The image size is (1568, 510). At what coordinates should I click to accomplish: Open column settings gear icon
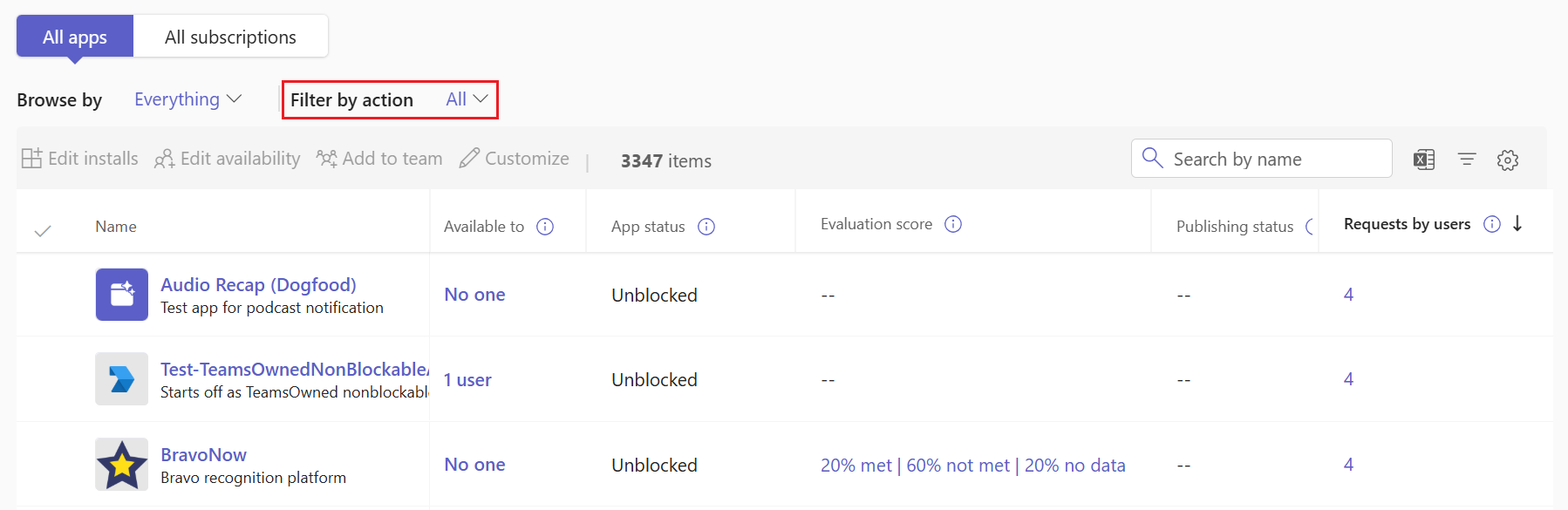[x=1508, y=160]
